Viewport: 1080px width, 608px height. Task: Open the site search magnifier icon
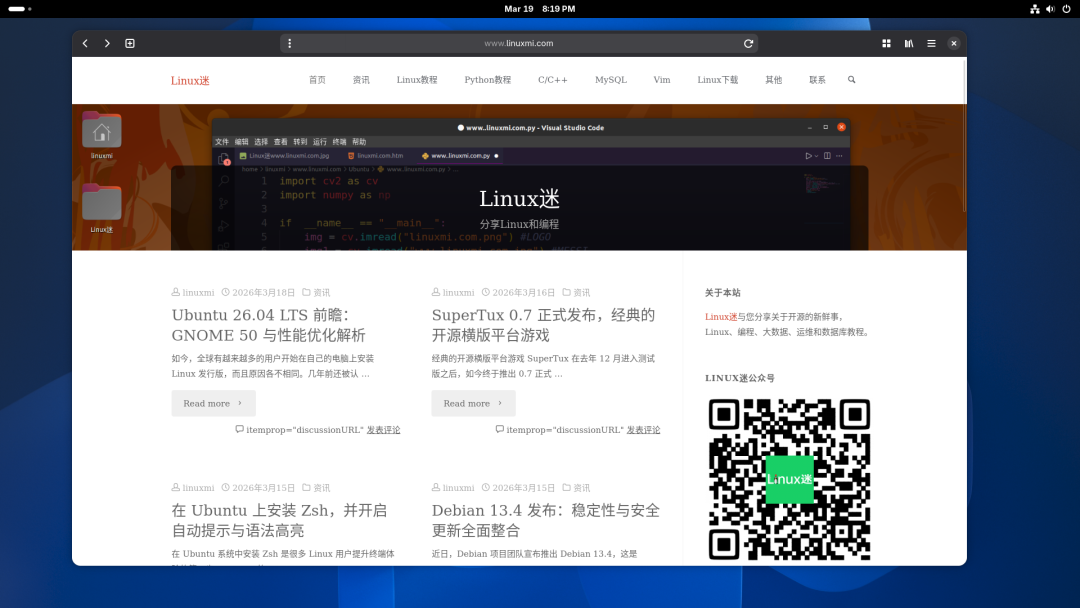click(x=851, y=80)
